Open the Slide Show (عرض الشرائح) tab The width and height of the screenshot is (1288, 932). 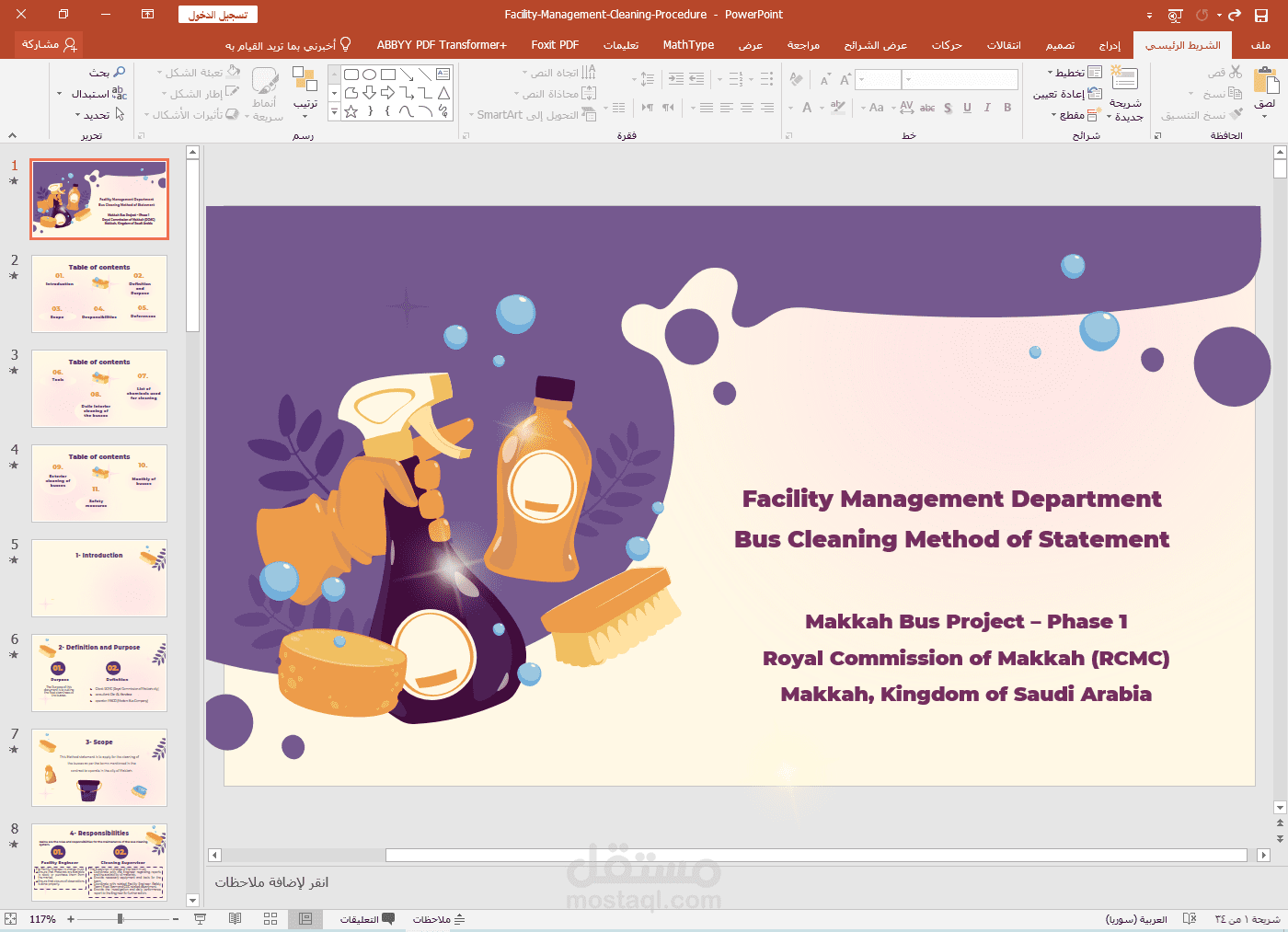[x=875, y=44]
